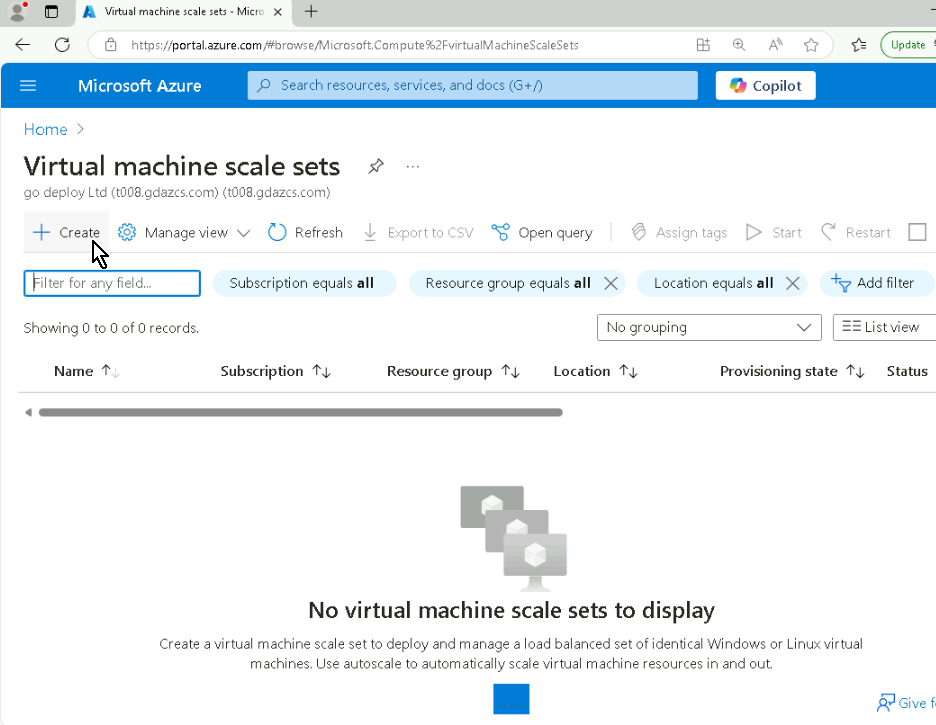Open the tab actions menu icon
Screen dimensions: 936x725
tap(51, 11)
